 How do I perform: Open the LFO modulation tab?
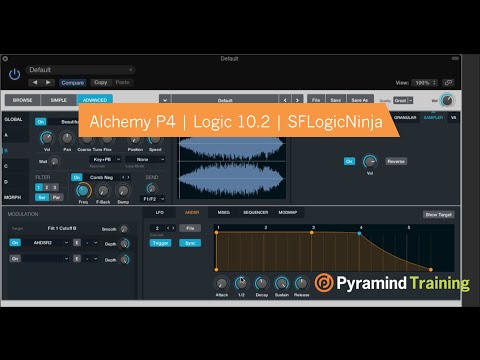[x=160, y=212]
